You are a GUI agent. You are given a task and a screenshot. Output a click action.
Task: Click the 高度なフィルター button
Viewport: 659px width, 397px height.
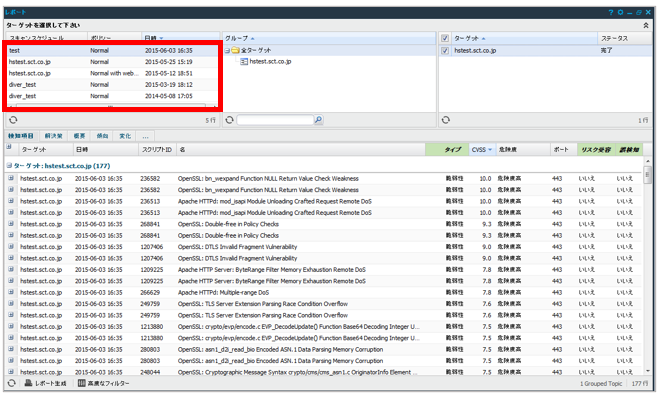104,383
